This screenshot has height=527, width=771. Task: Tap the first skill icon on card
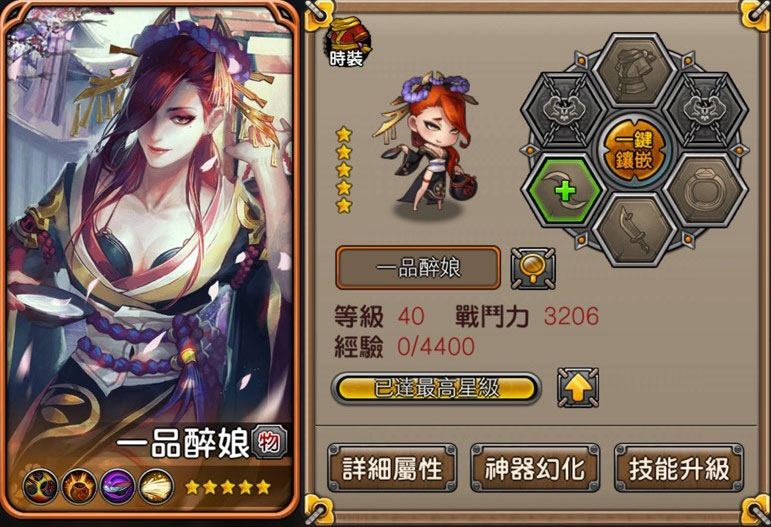point(40,487)
